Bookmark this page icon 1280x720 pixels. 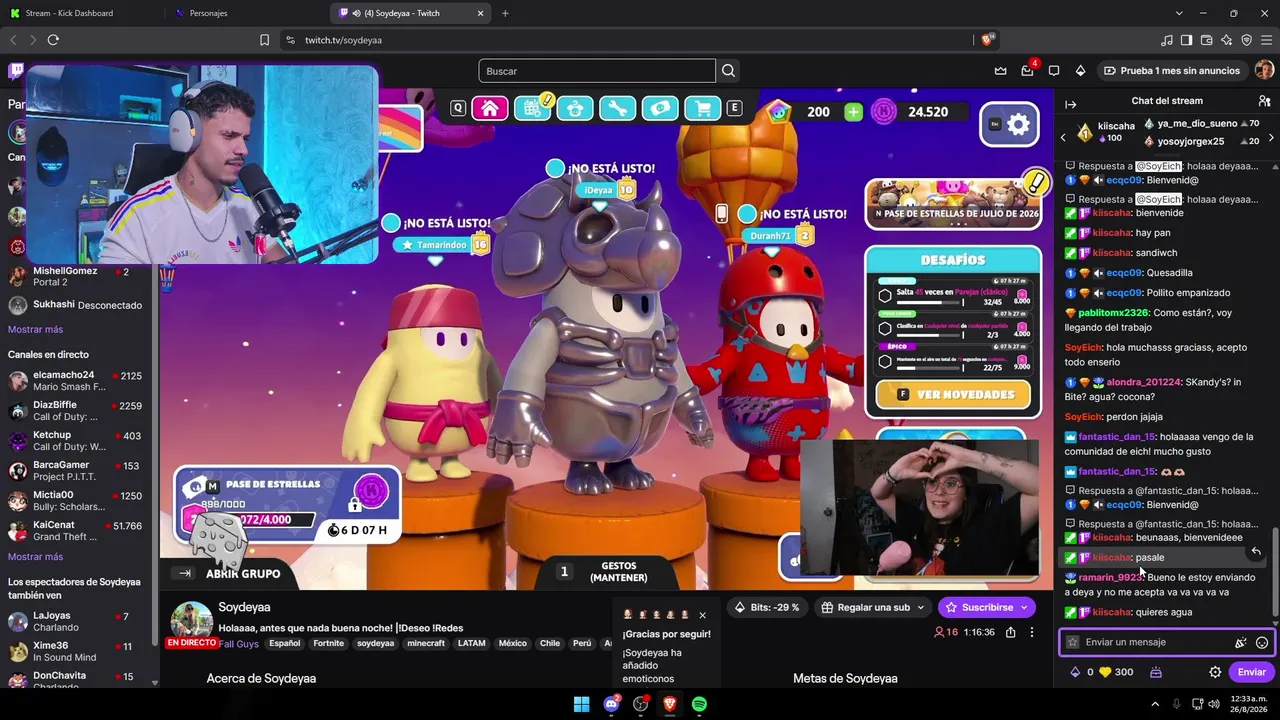tap(264, 40)
